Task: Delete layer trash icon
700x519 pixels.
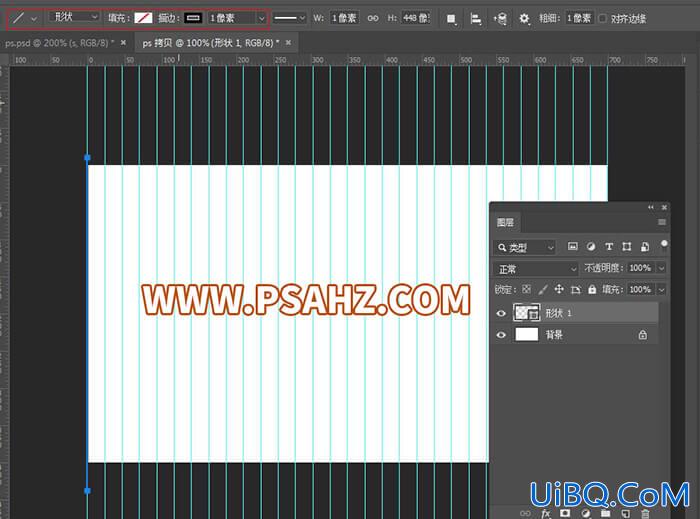Action: [645, 513]
